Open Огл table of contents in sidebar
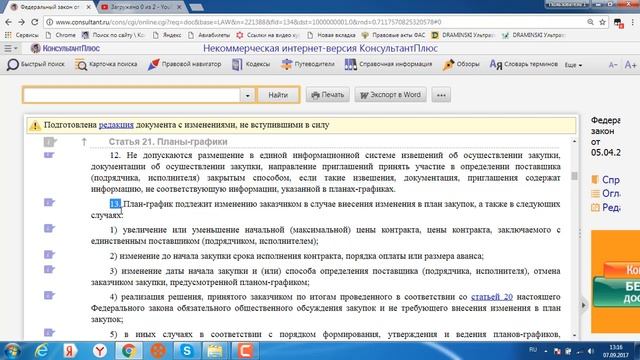The height and width of the screenshot is (360, 640). coord(606,193)
